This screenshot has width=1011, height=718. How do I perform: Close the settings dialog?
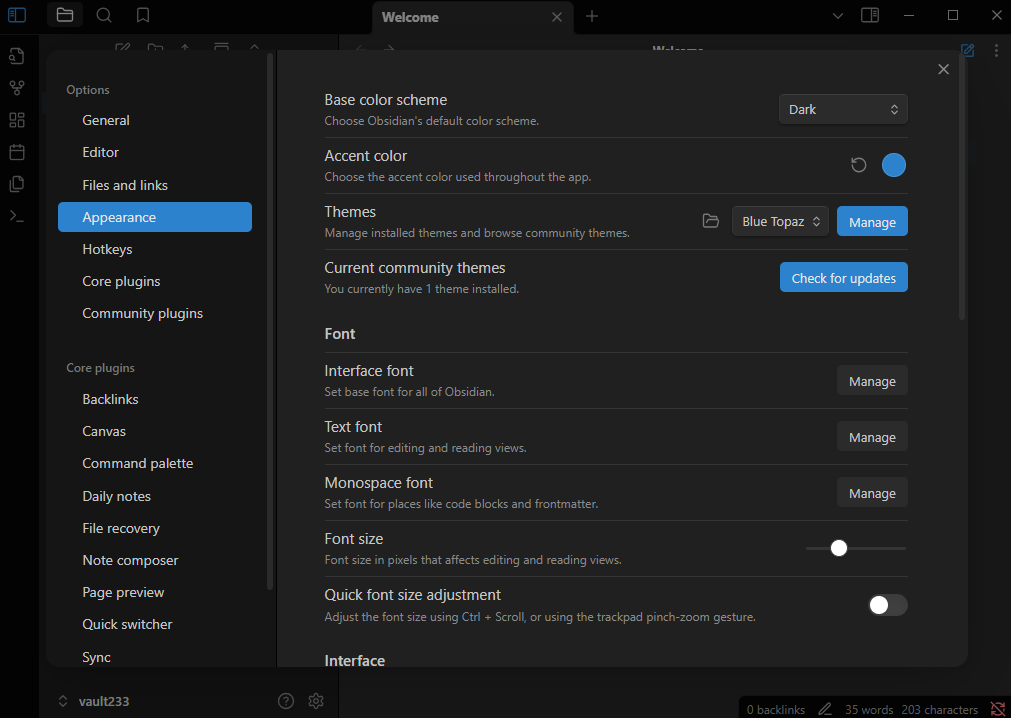click(x=943, y=69)
